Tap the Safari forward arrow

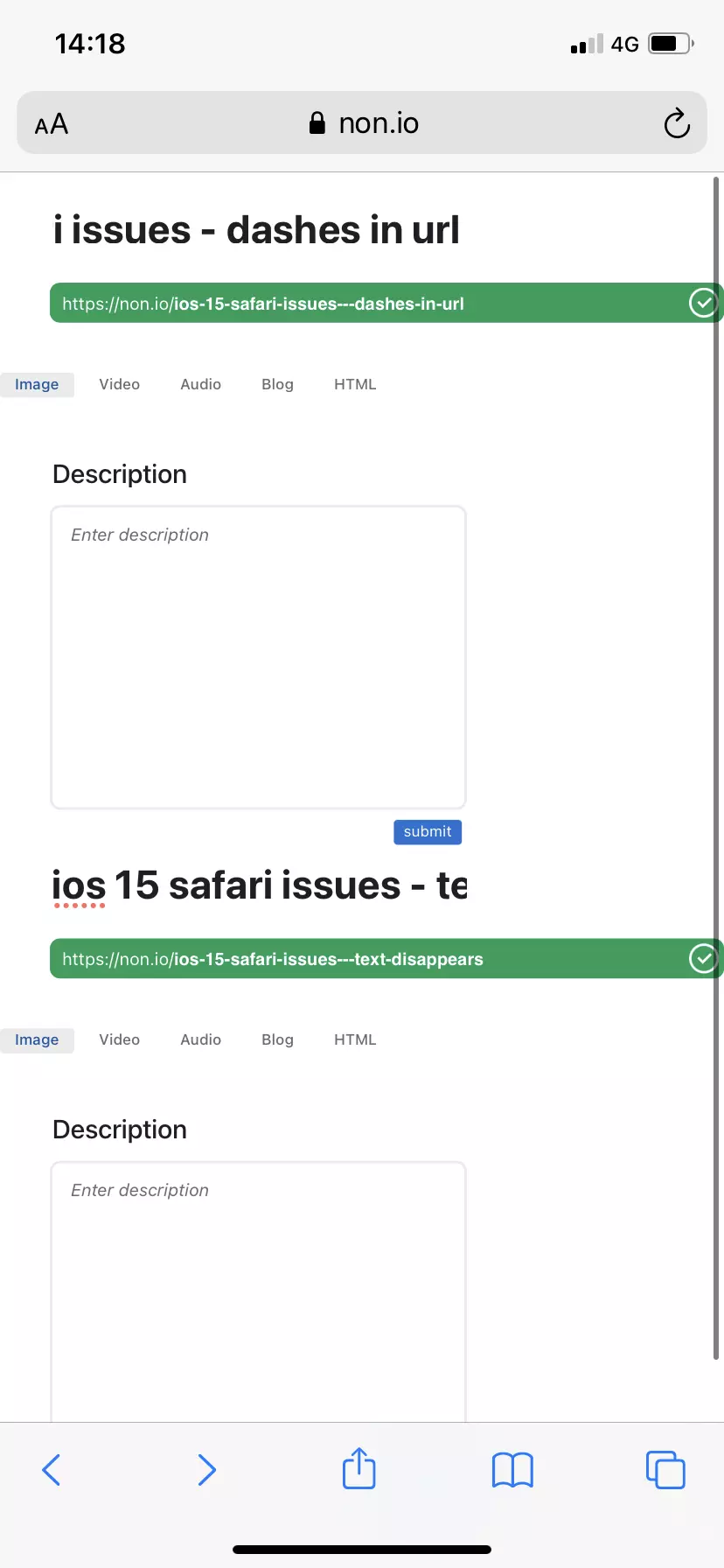(206, 1470)
